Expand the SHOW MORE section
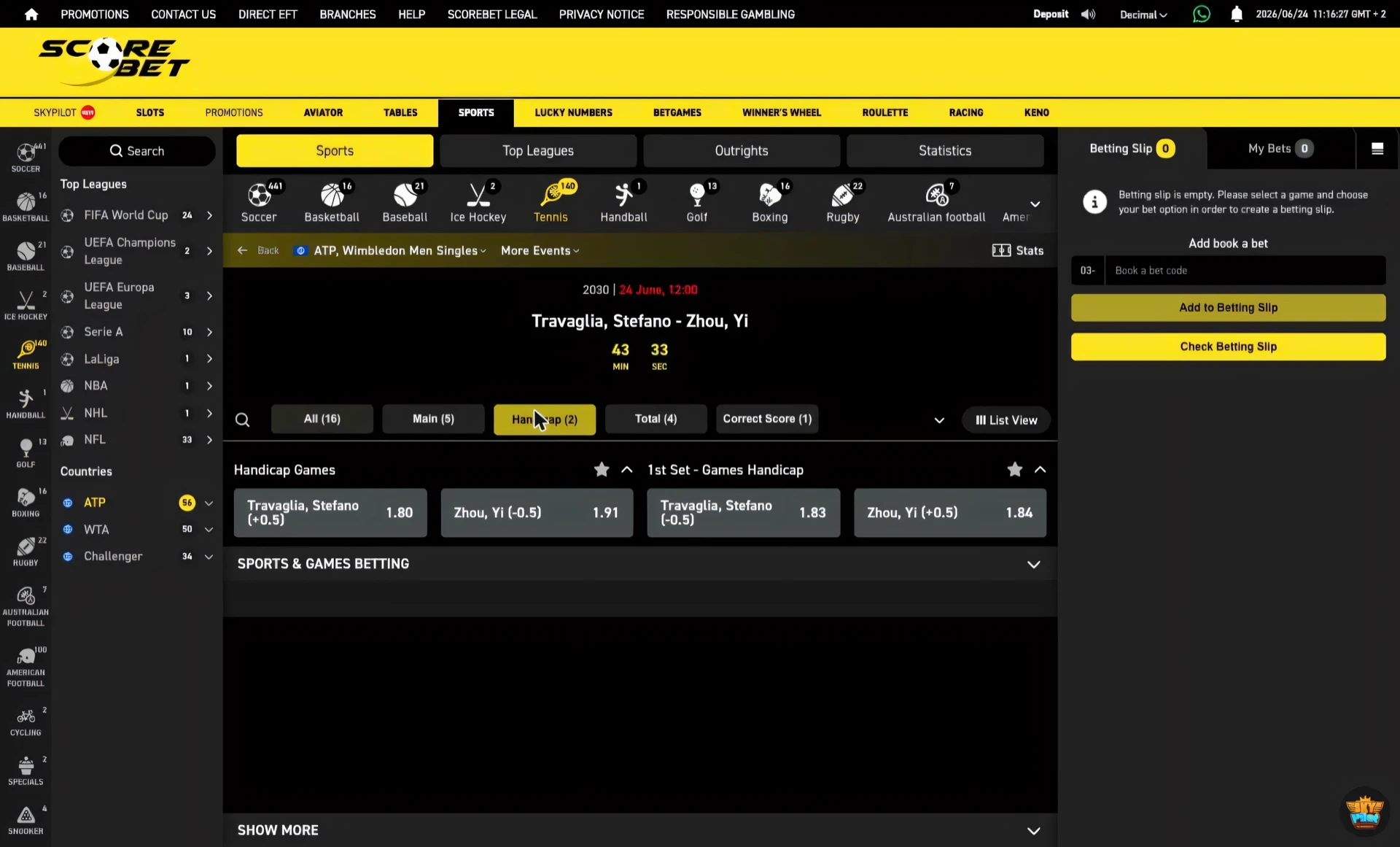Screen dimensions: 1400x847 [640, 830]
